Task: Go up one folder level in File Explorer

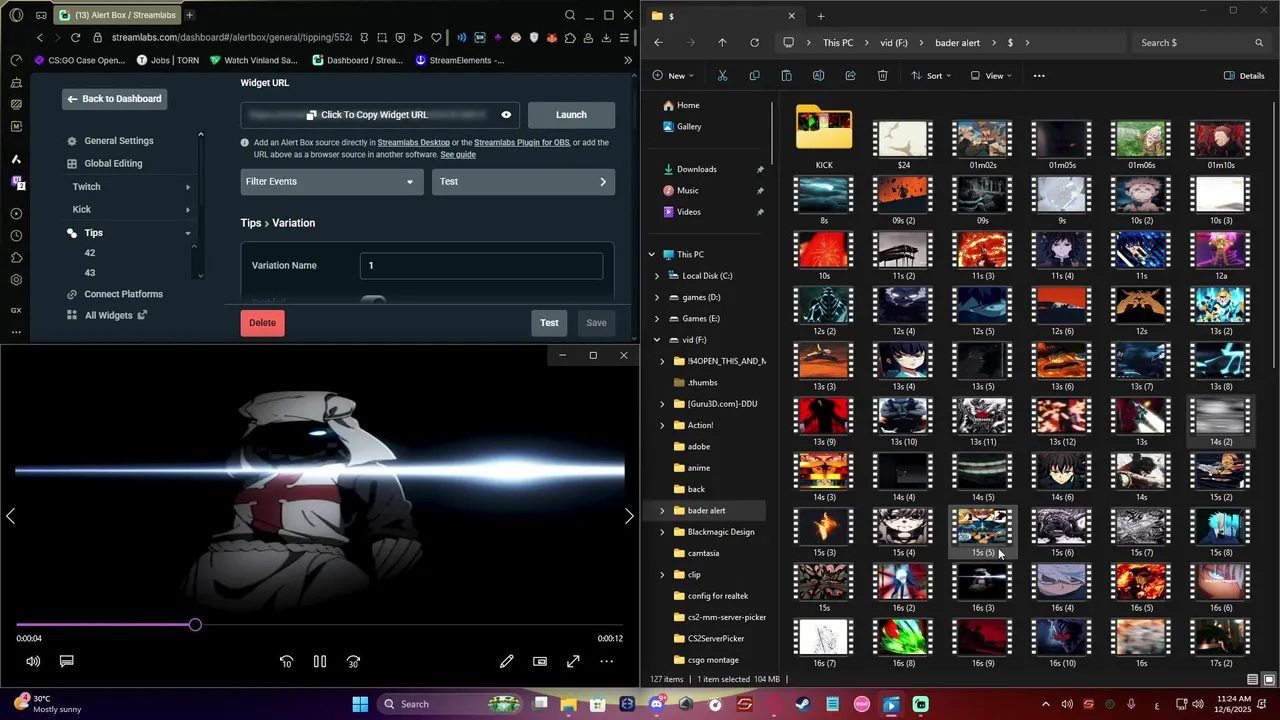Action: tap(722, 43)
